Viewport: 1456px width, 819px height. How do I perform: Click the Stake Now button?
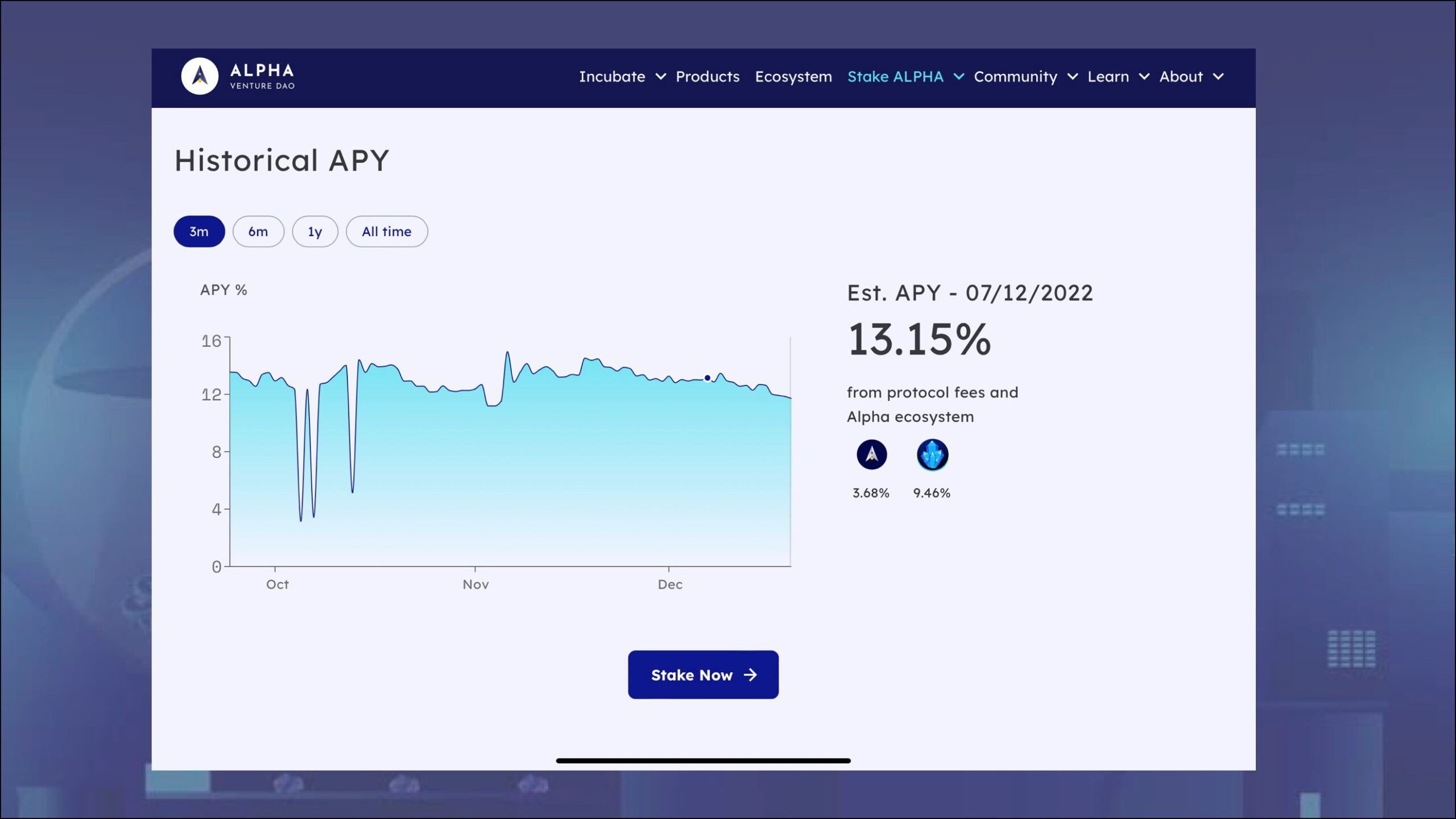pos(703,675)
